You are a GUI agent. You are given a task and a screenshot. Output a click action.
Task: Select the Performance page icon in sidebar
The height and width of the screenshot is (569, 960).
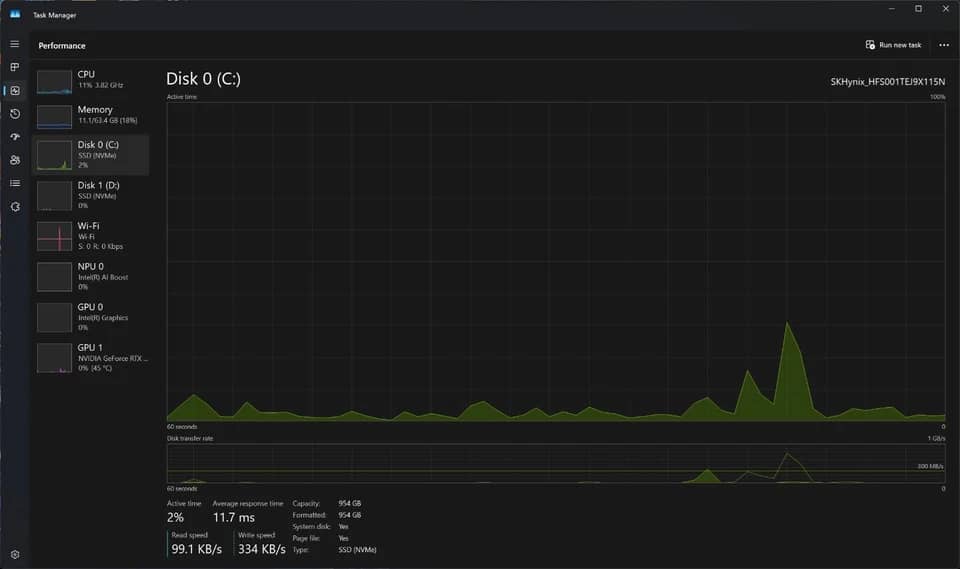point(15,91)
